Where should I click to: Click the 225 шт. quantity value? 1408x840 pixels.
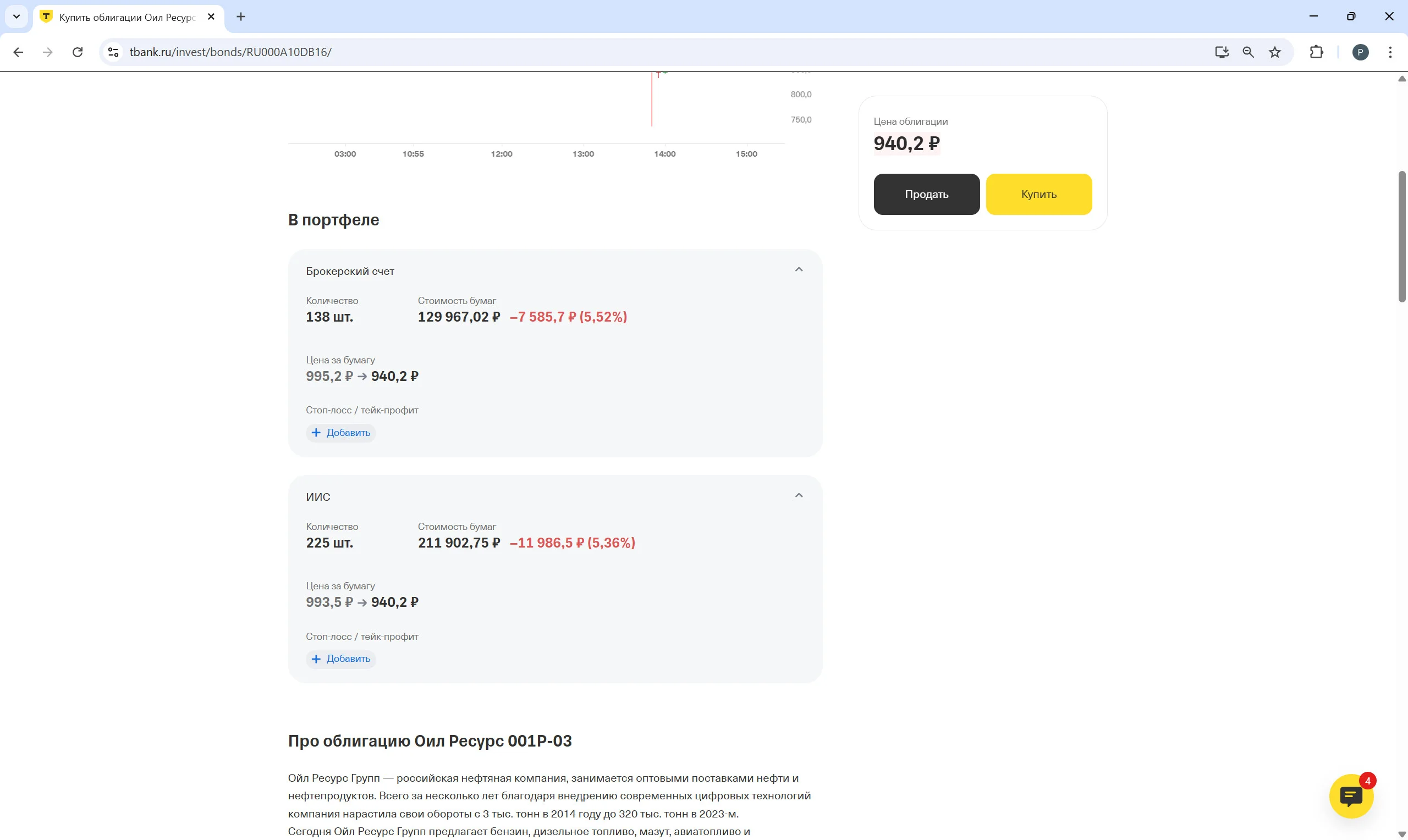(x=329, y=543)
